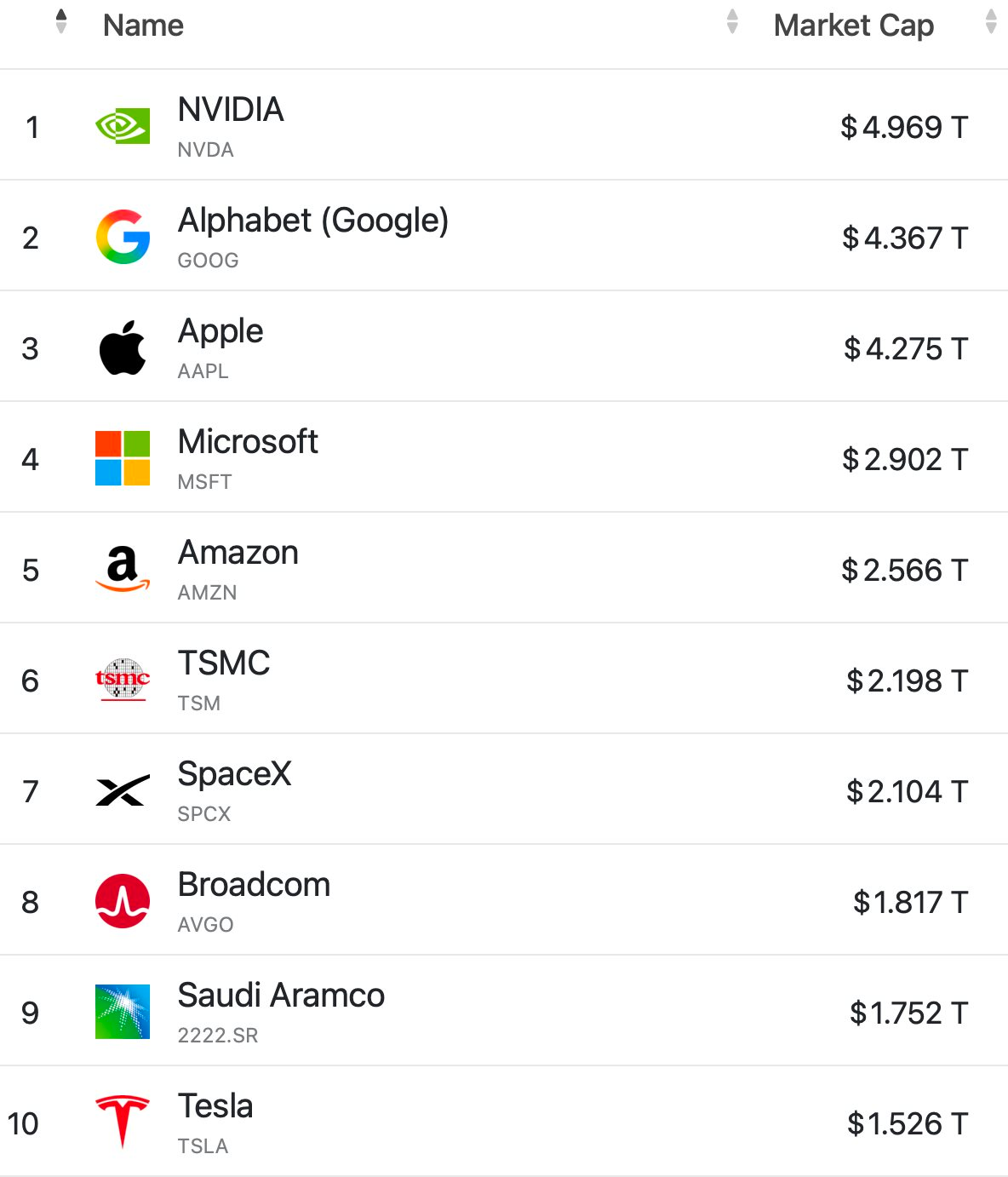This screenshot has height=1177, width=1008.
Task: Click the TSMC logo icon
Action: click(123, 680)
